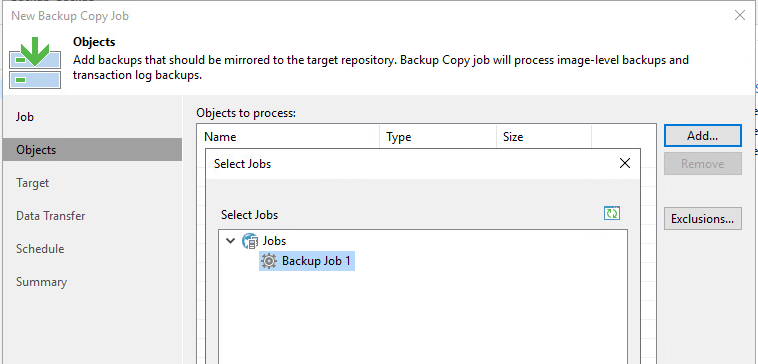758x364 pixels.
Task: Close the New Backup Copy Job window
Action: tap(740, 15)
